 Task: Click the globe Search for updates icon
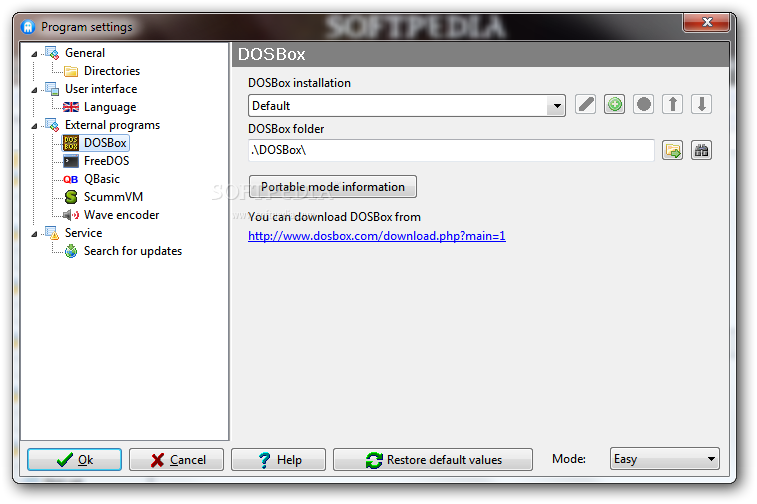click(x=71, y=251)
